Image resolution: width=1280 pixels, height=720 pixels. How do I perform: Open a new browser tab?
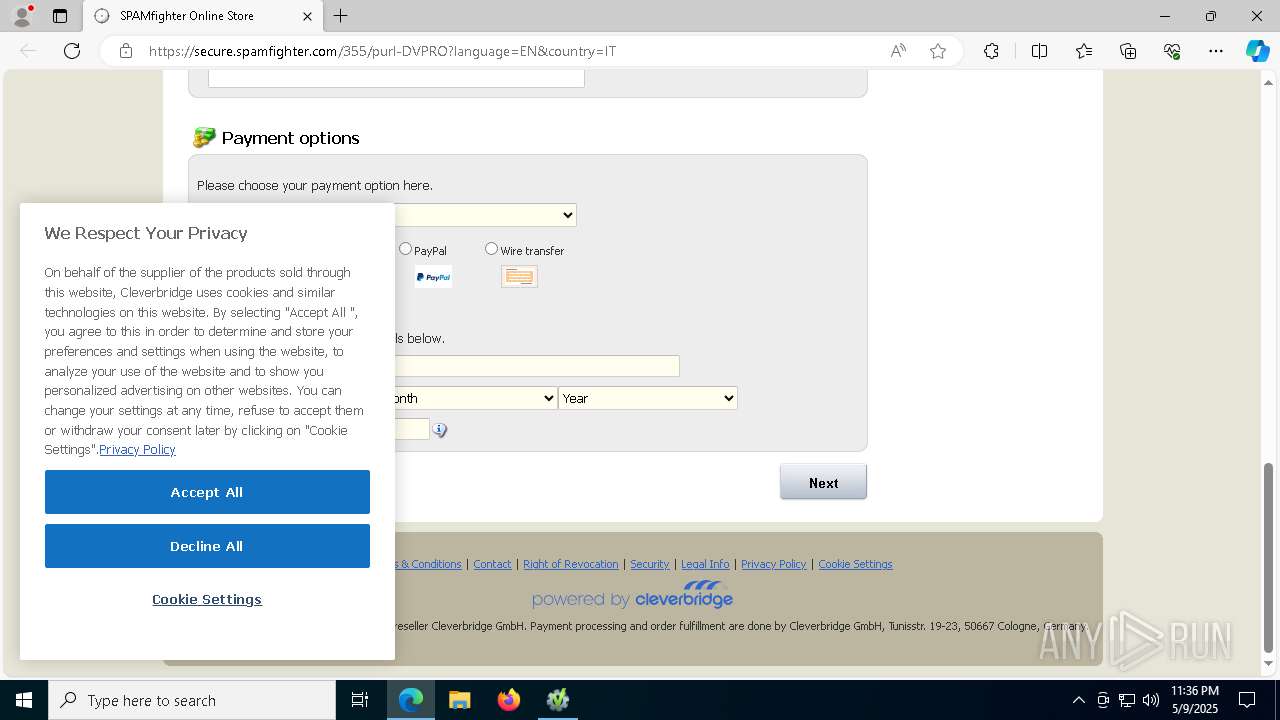pos(341,16)
